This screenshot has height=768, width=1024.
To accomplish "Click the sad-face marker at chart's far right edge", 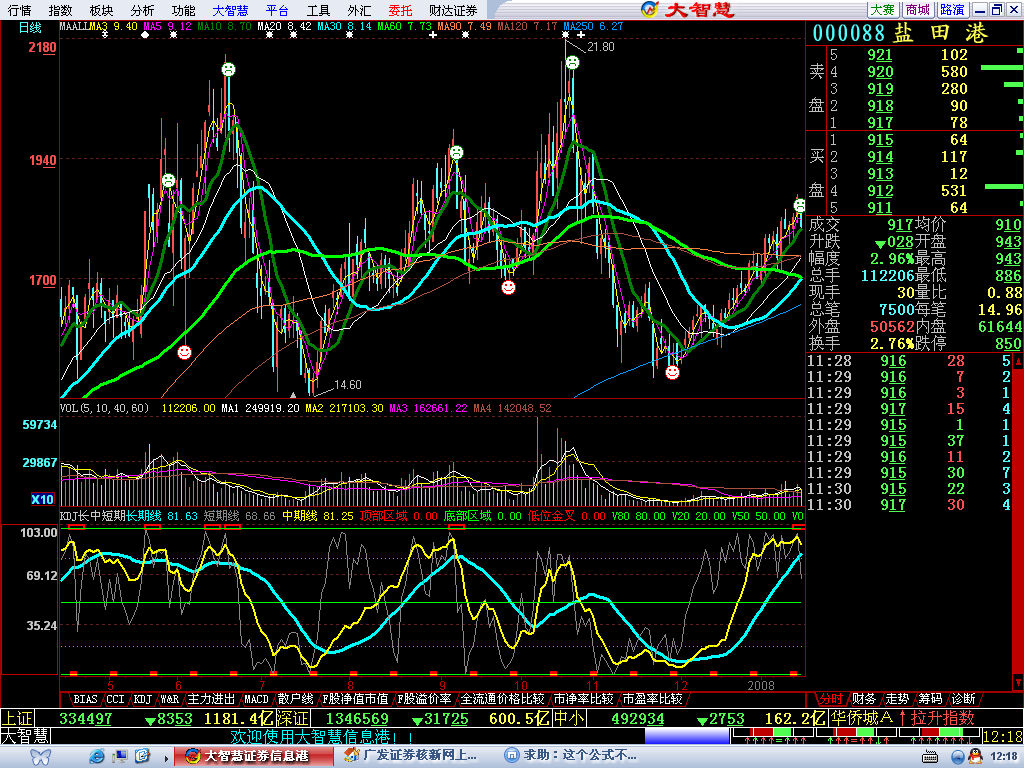I will pyautogui.click(x=800, y=205).
